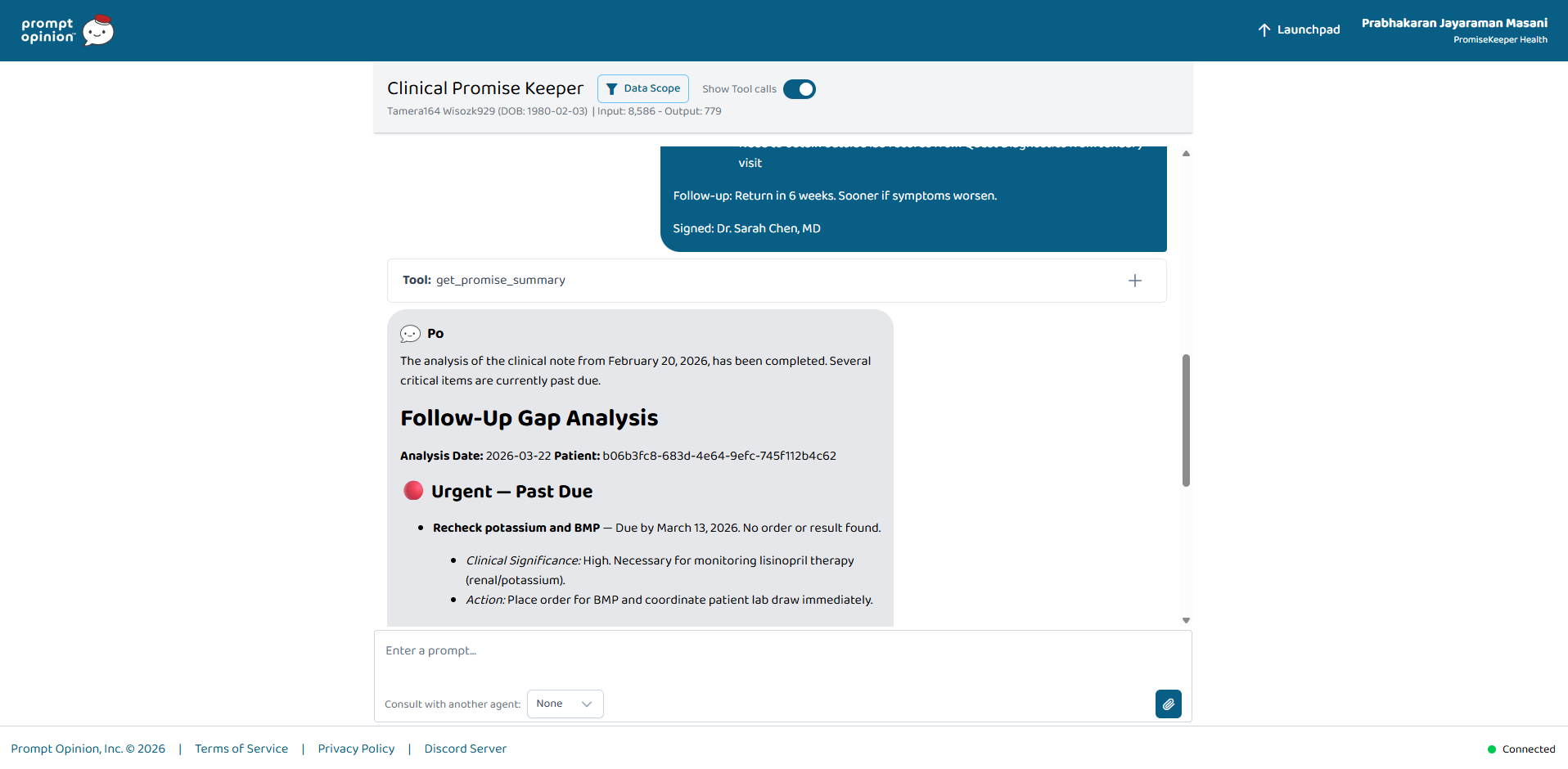The image size is (1568, 769).
Task: Open the Discord Server link
Action: tap(466, 749)
